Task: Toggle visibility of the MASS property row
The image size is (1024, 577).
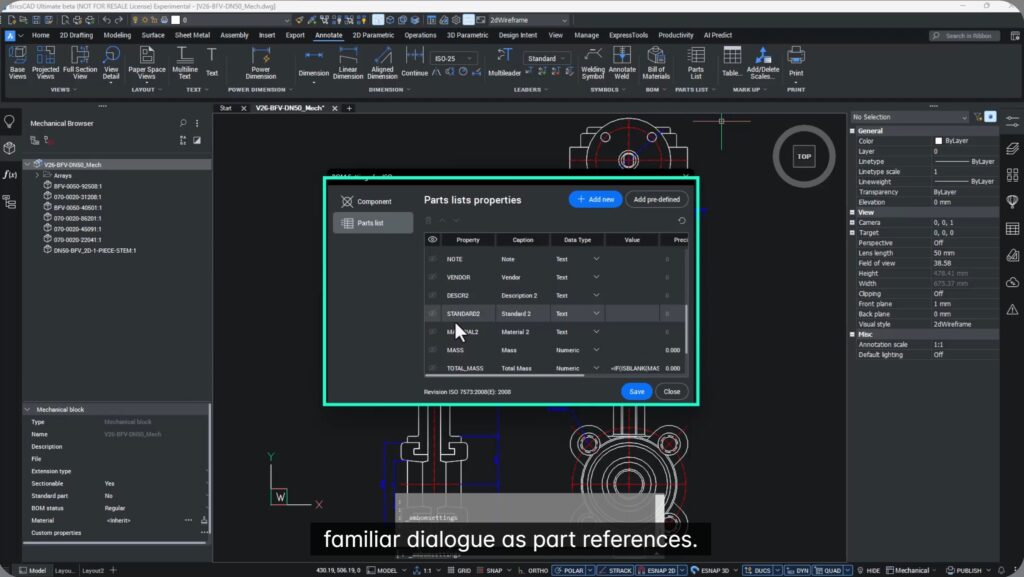Action: [432, 350]
